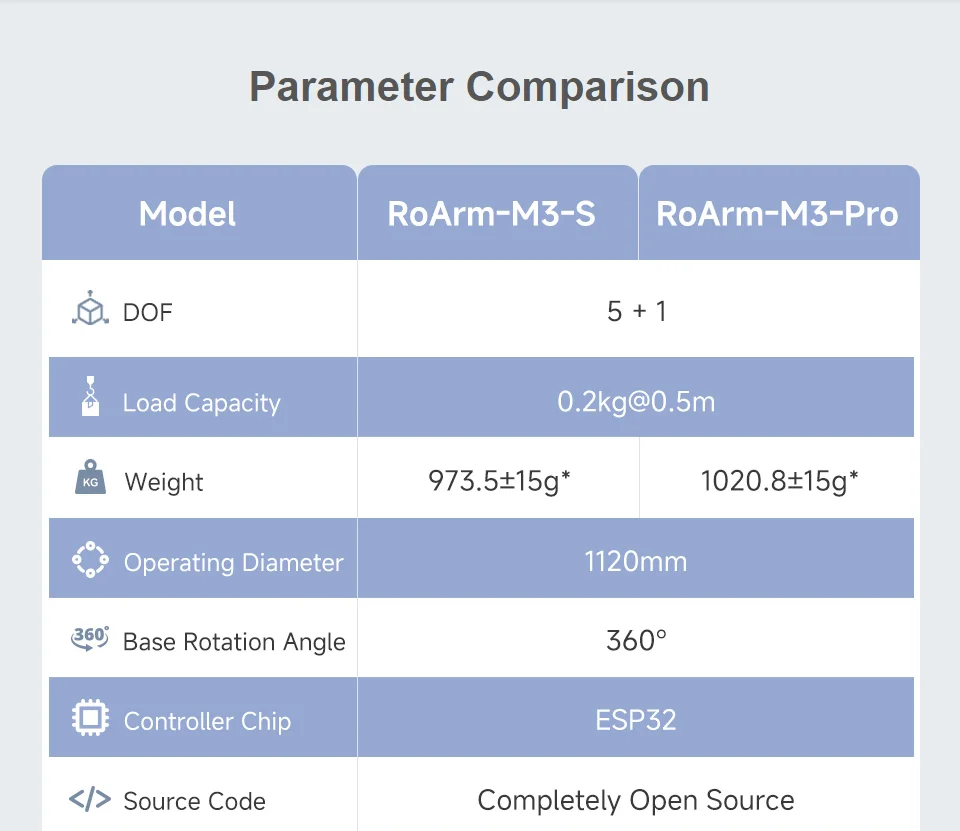
Task: Click the 5 + 1 value
Action: tap(636, 311)
